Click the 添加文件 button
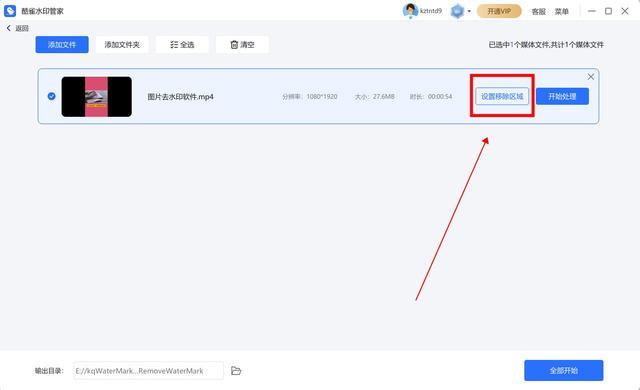This screenshot has height=390, width=640. click(62, 44)
